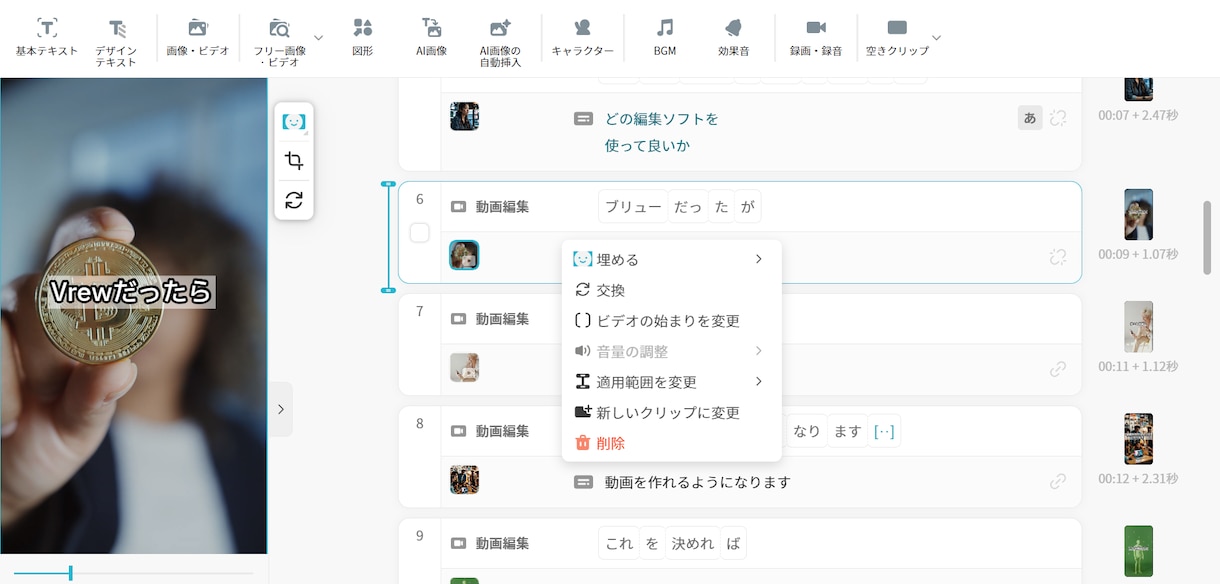The image size is (1220, 584).
Task: Open 埋める submenu
Action: tap(672, 259)
